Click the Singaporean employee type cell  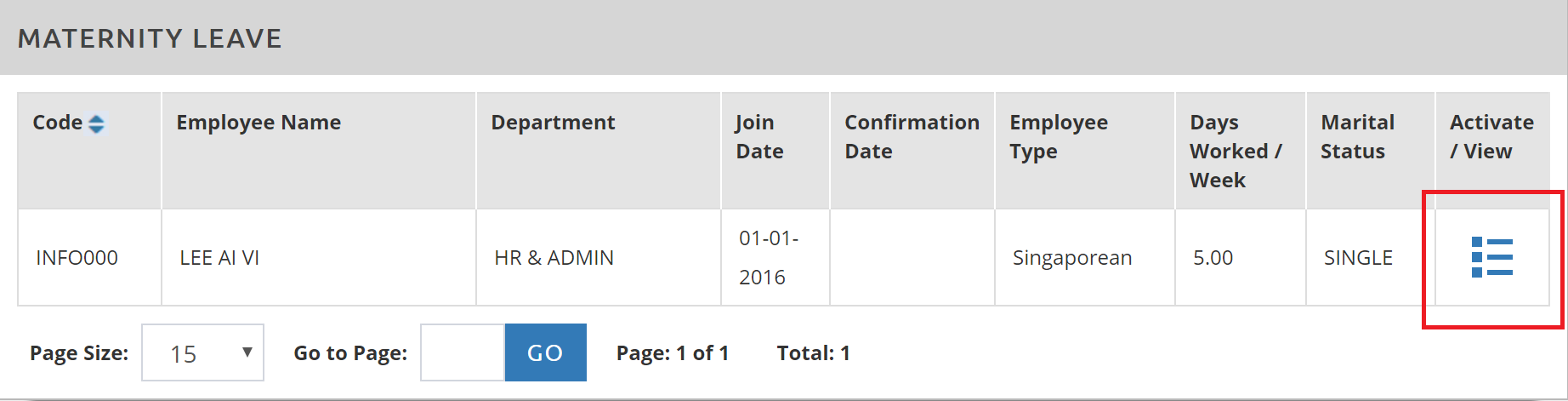[x=1071, y=257]
